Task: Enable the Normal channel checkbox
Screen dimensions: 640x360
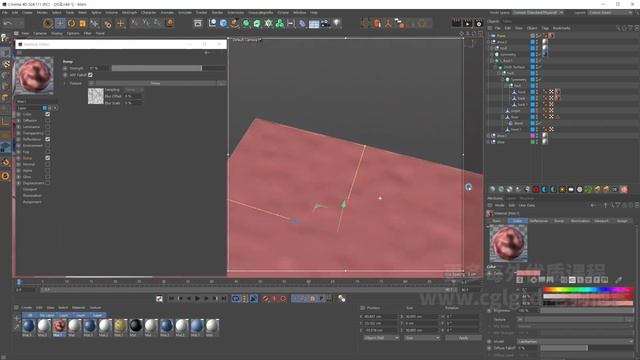Action: [48, 164]
